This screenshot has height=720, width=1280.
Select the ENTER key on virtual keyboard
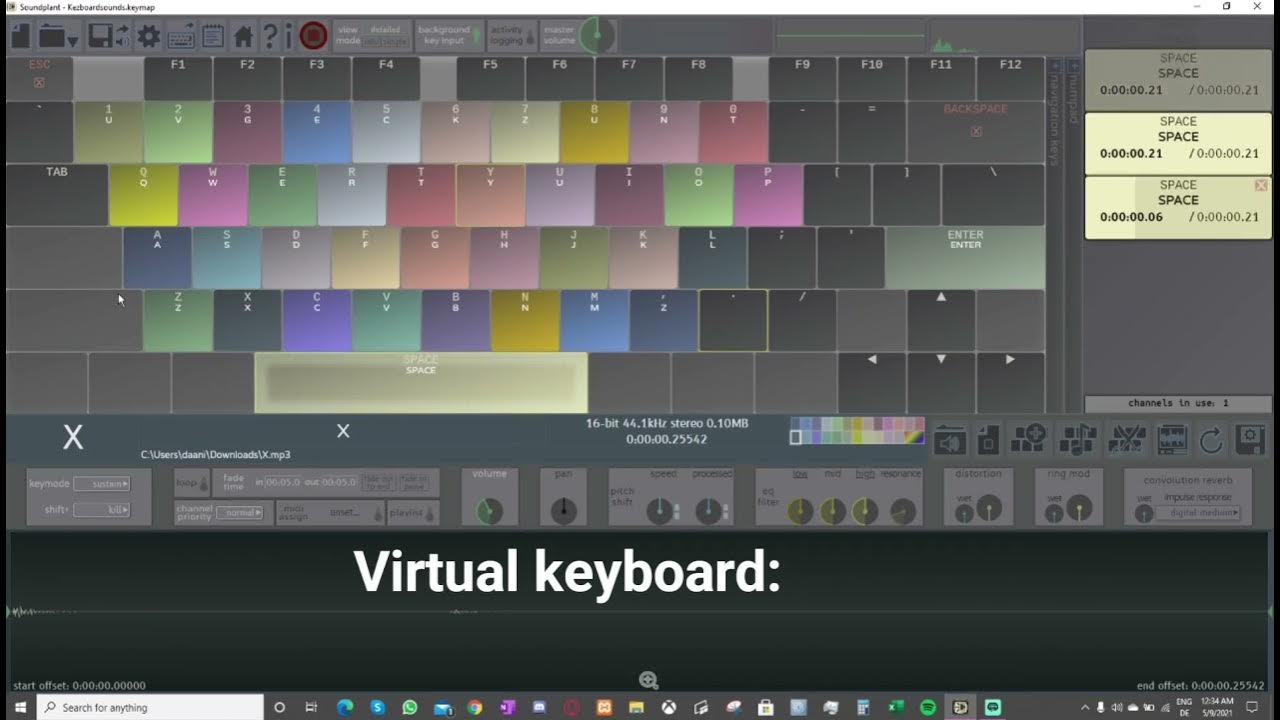pos(965,257)
